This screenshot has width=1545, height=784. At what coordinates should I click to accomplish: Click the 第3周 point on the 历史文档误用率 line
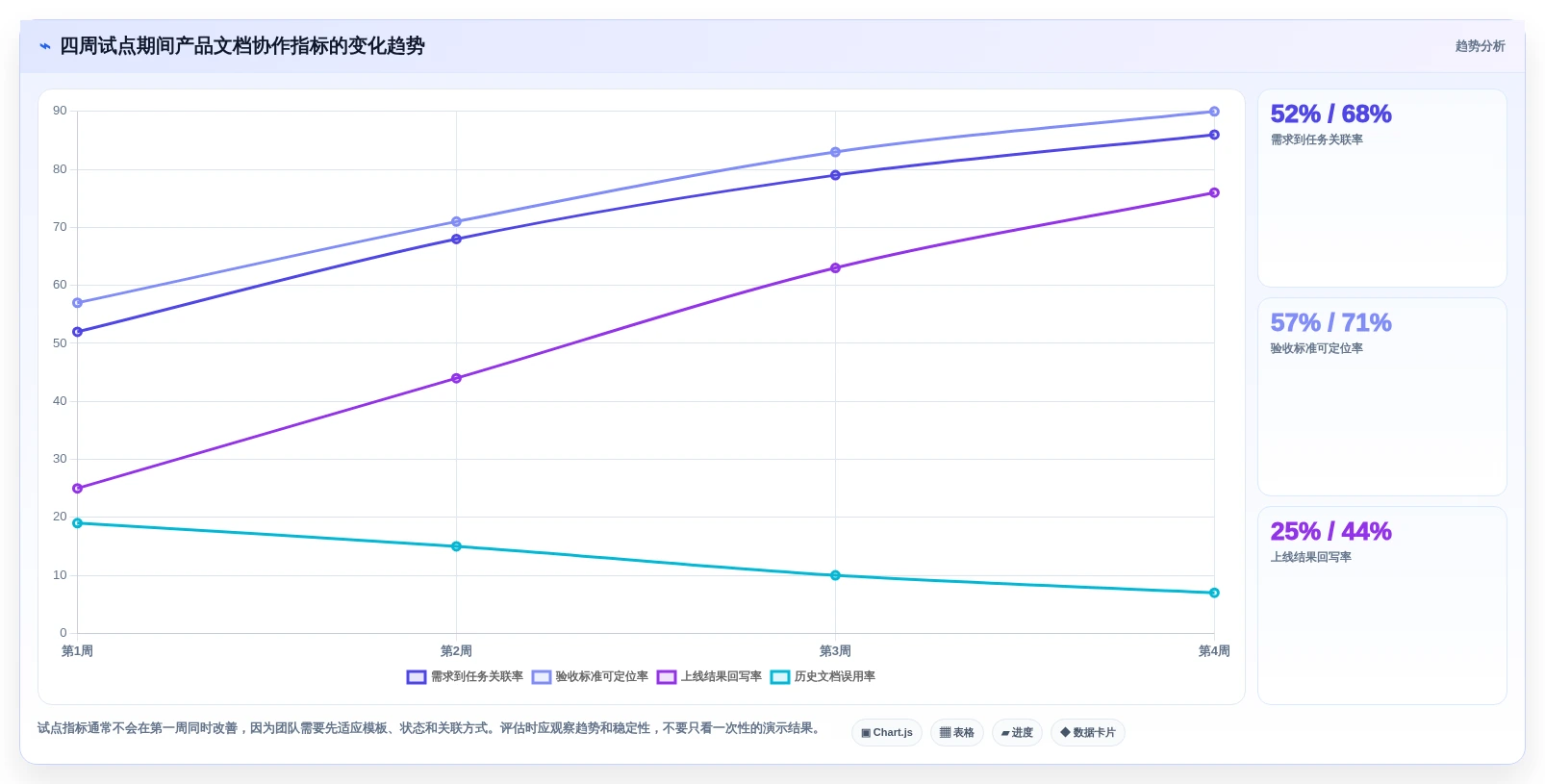[x=835, y=575]
